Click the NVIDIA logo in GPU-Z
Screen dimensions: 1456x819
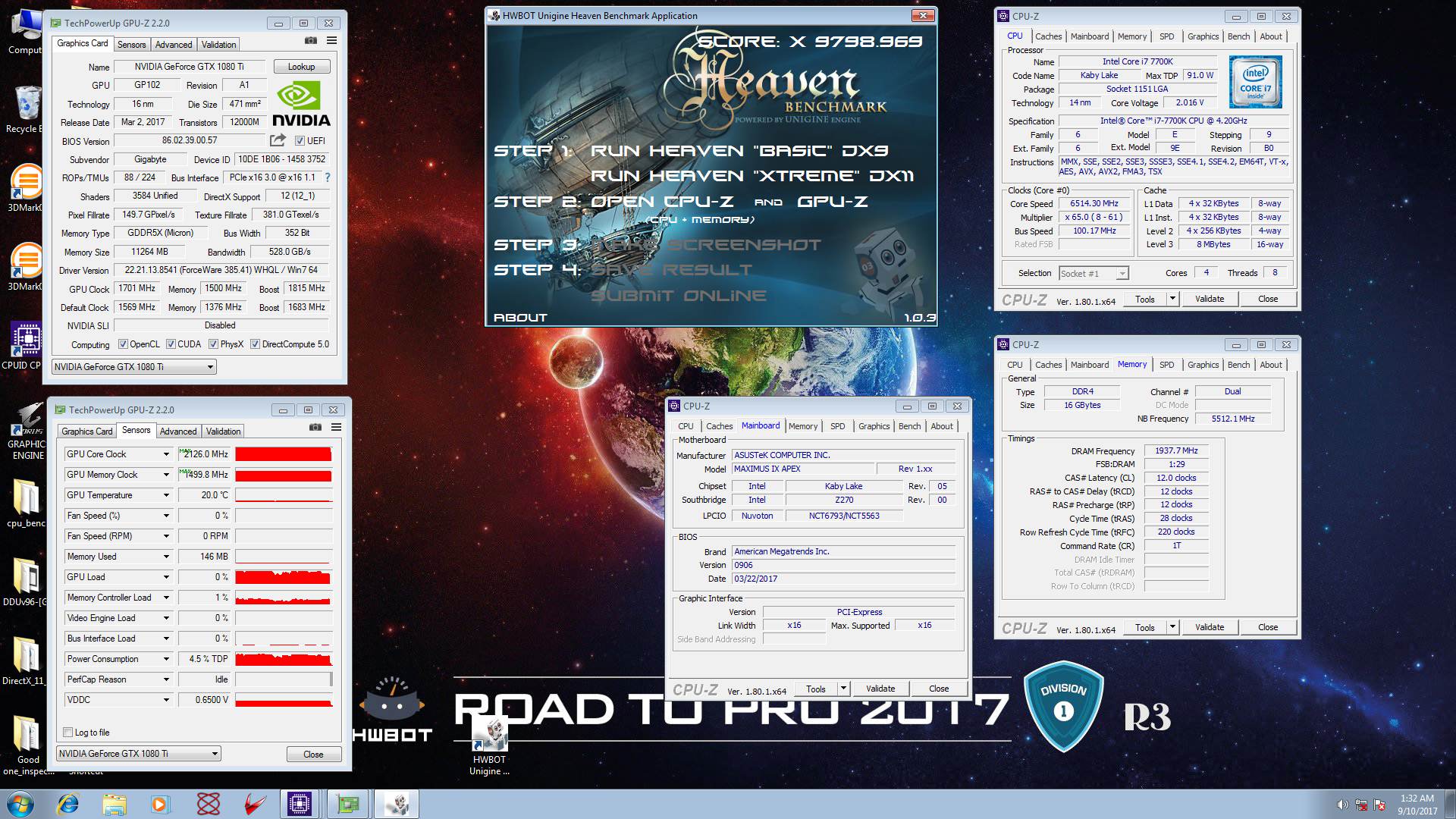pos(301,105)
